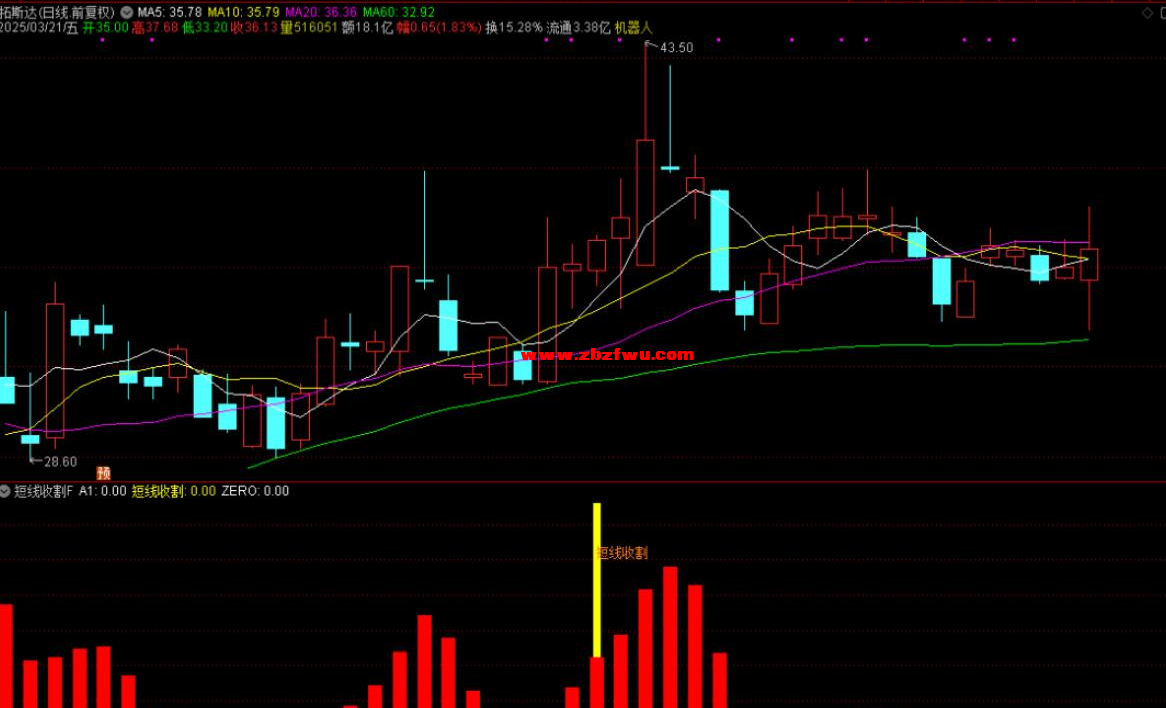
Task: Click the 28.60 low price annotation
Action: tap(60, 462)
